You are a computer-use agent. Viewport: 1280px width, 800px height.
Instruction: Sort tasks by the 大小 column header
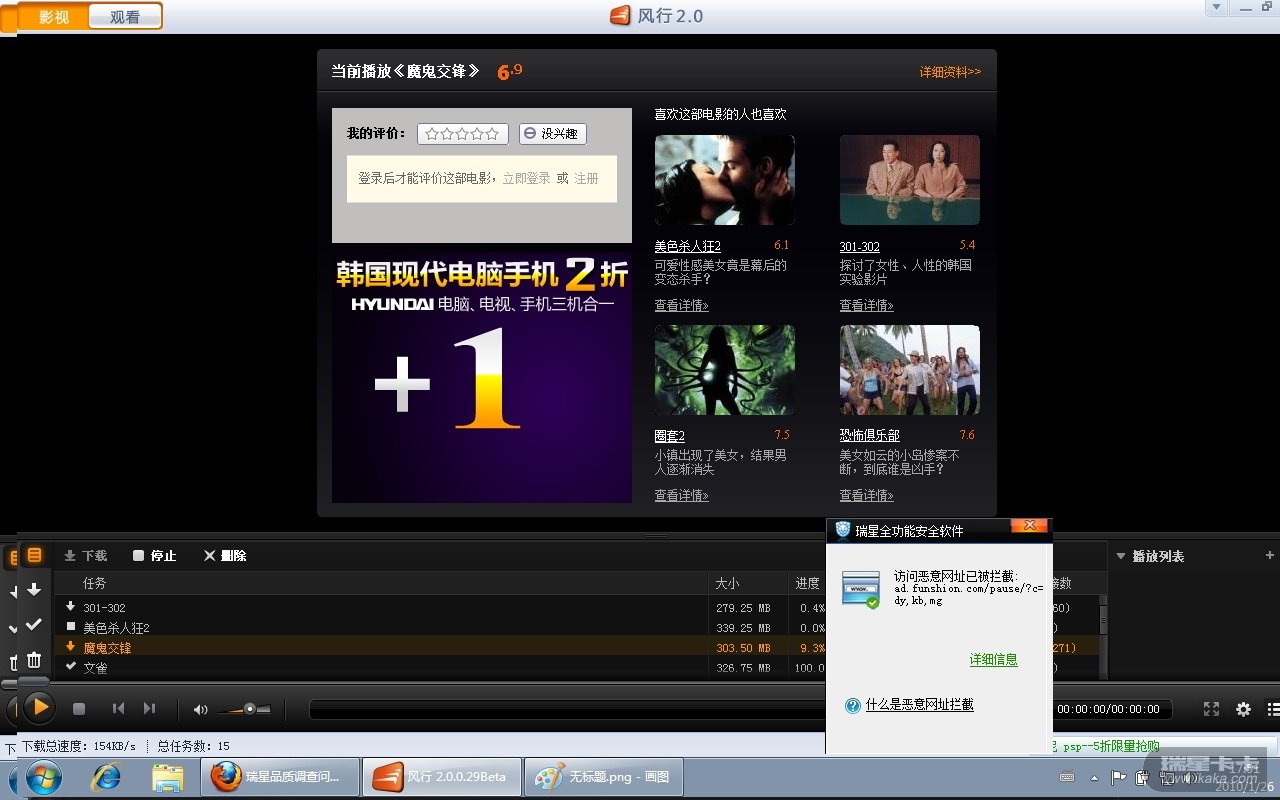(x=728, y=583)
